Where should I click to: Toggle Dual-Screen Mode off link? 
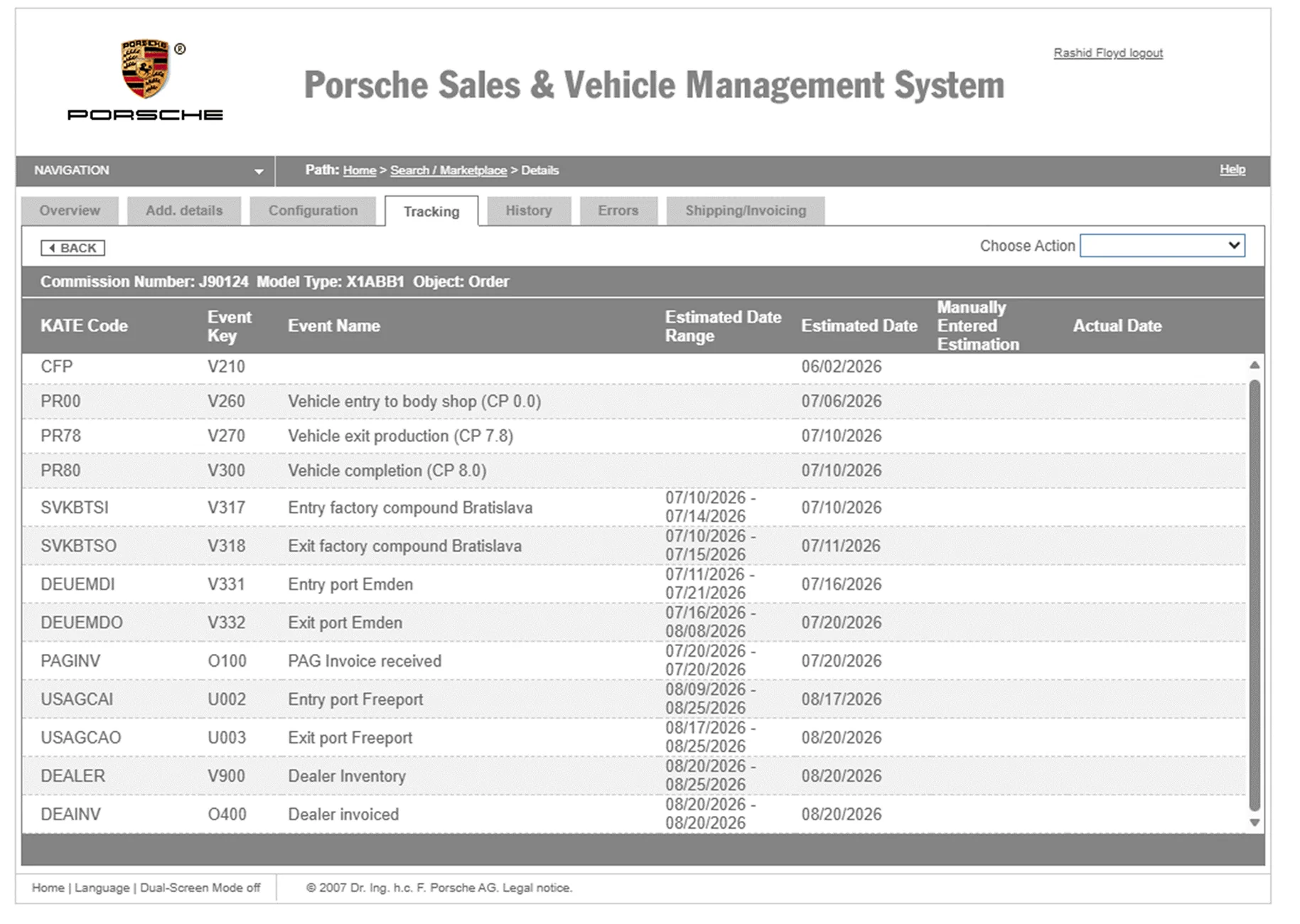pos(200,888)
